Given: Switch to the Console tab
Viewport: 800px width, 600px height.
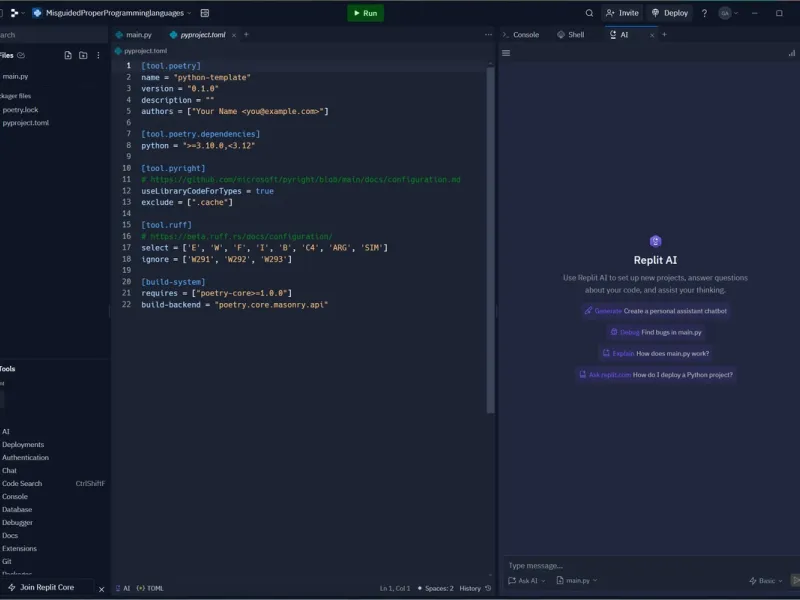Looking at the screenshot, I should coord(521,35).
